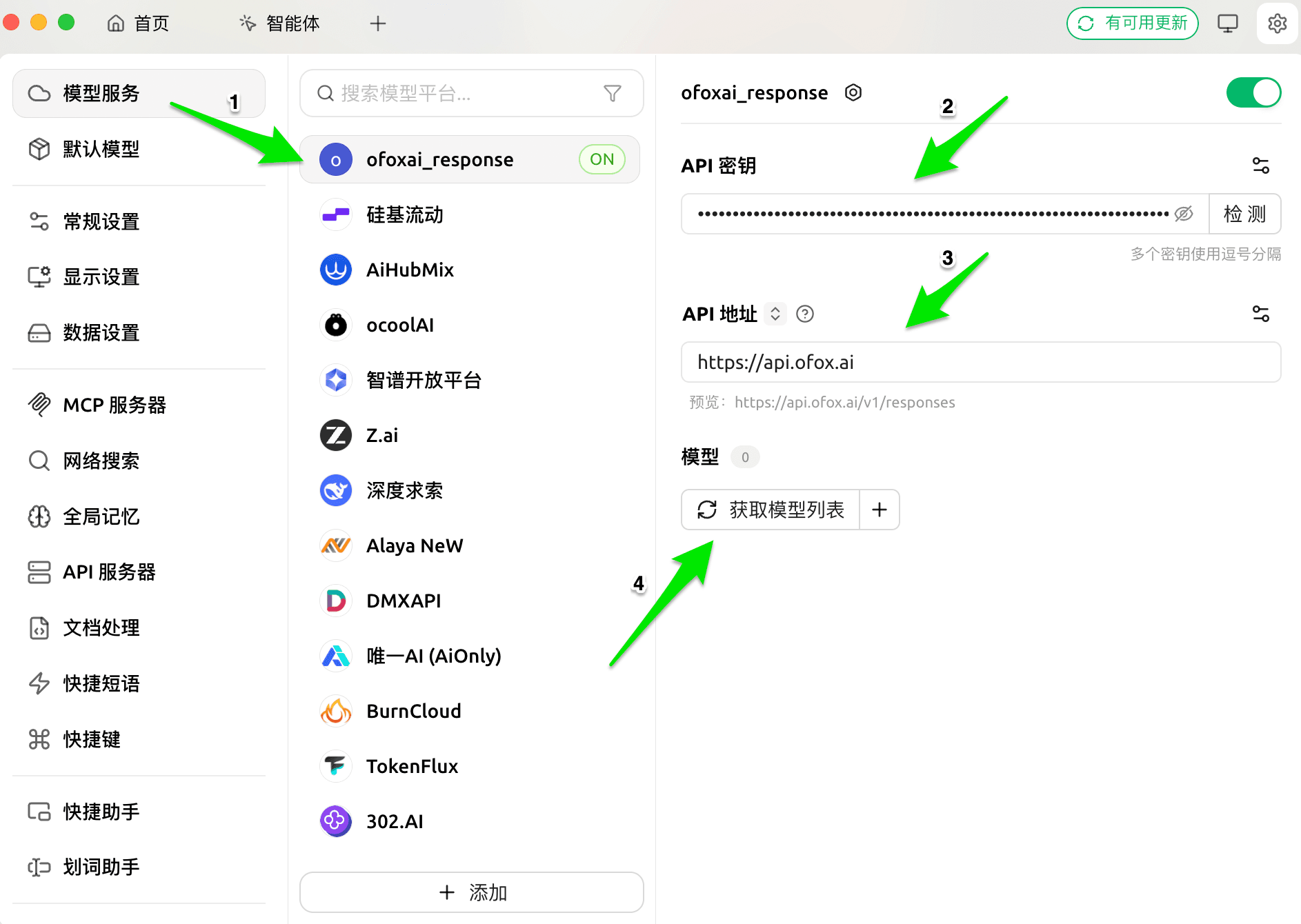Open 常规设置 settings section
This screenshot has width=1301, height=924.
click(139, 221)
